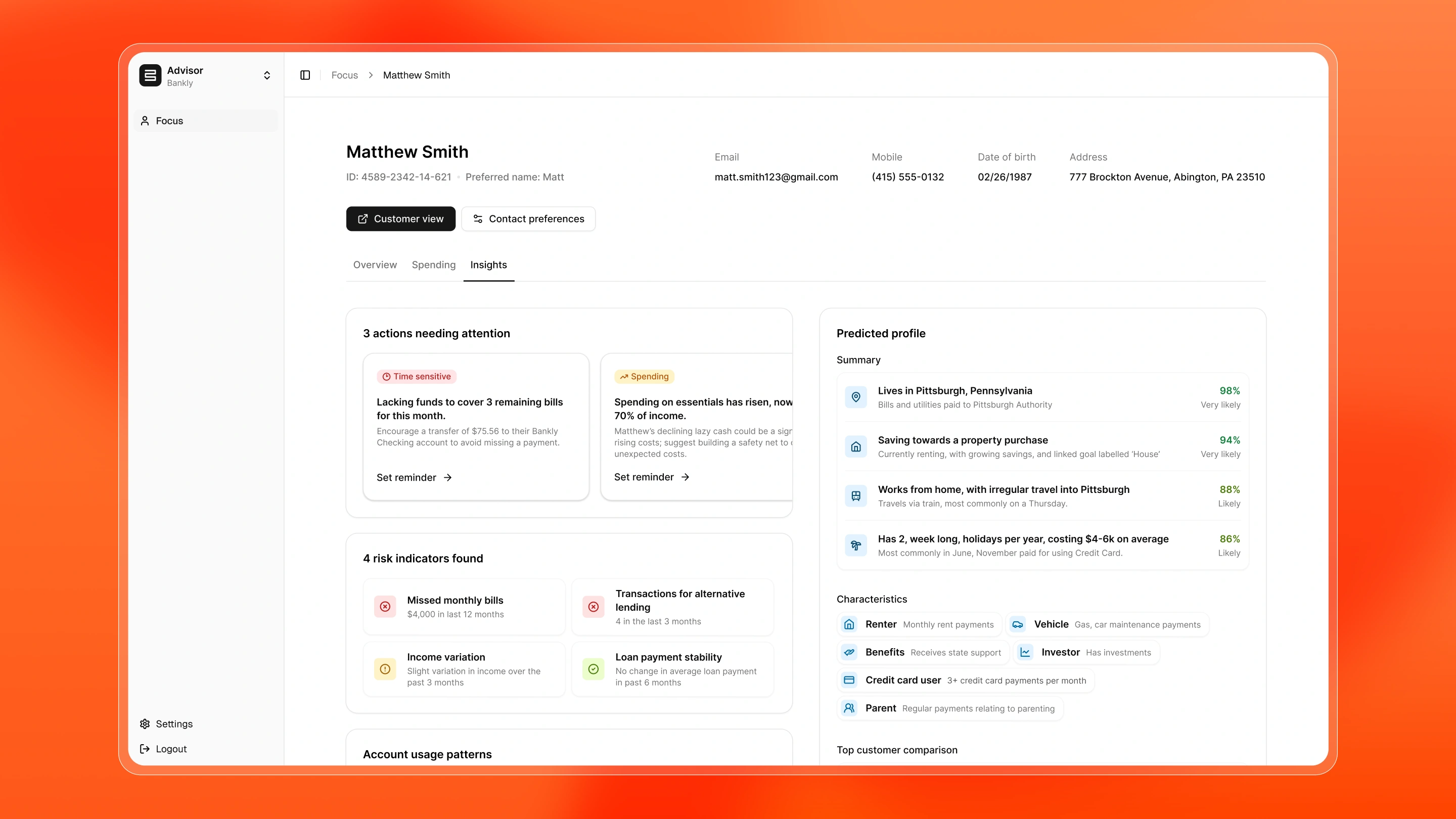Click the Customer view button
This screenshot has width=1456, height=819.
pos(401,219)
